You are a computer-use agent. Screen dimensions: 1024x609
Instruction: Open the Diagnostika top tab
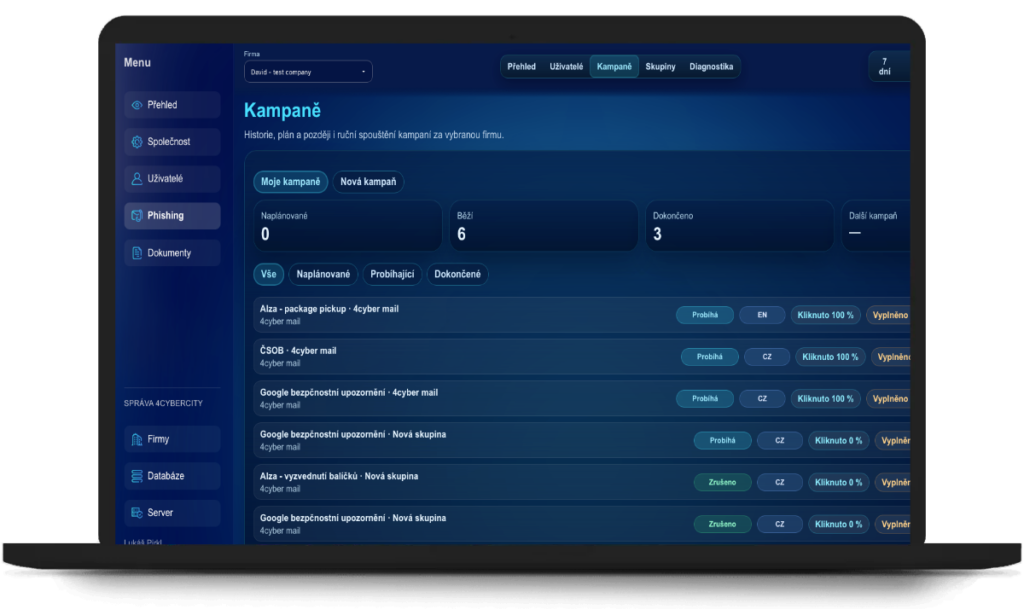(711, 67)
